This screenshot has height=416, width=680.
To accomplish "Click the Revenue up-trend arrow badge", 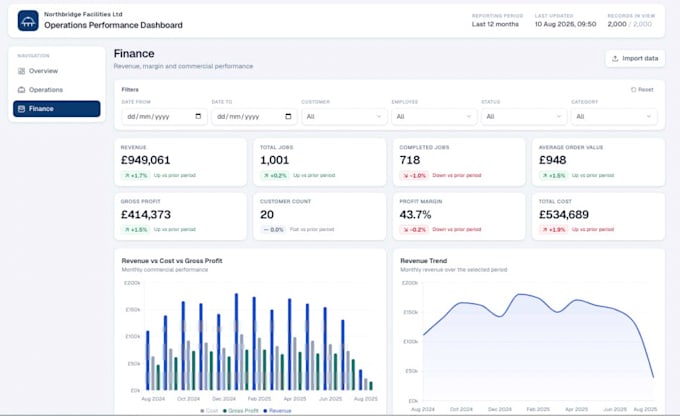I will pyautogui.click(x=136, y=175).
